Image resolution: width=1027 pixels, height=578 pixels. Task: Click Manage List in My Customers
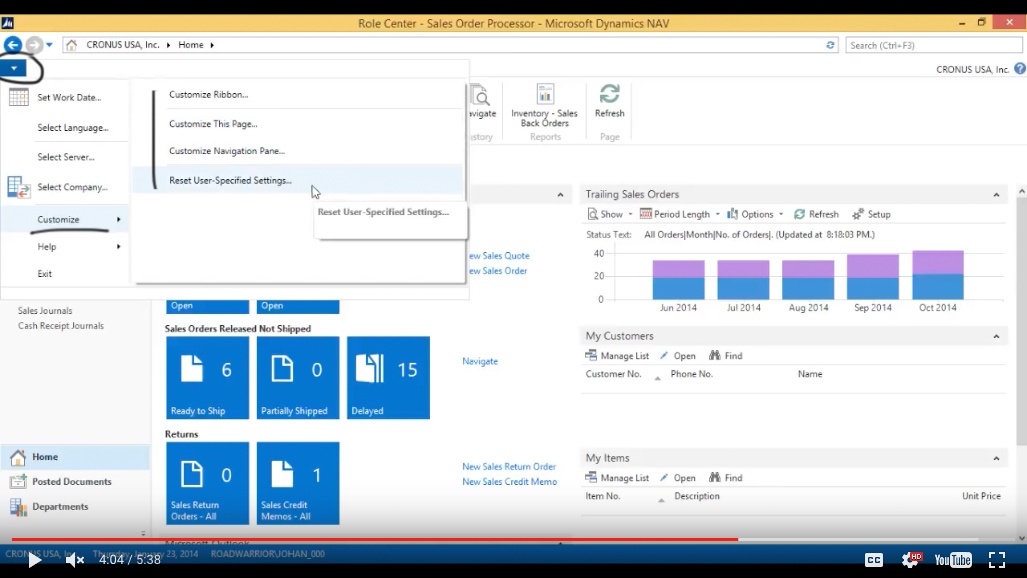[617, 356]
